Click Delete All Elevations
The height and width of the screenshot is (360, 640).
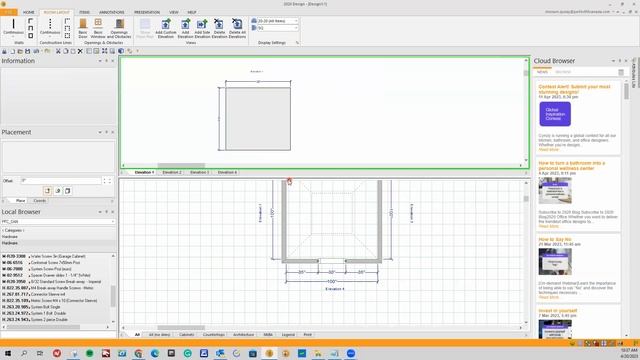[237, 28]
